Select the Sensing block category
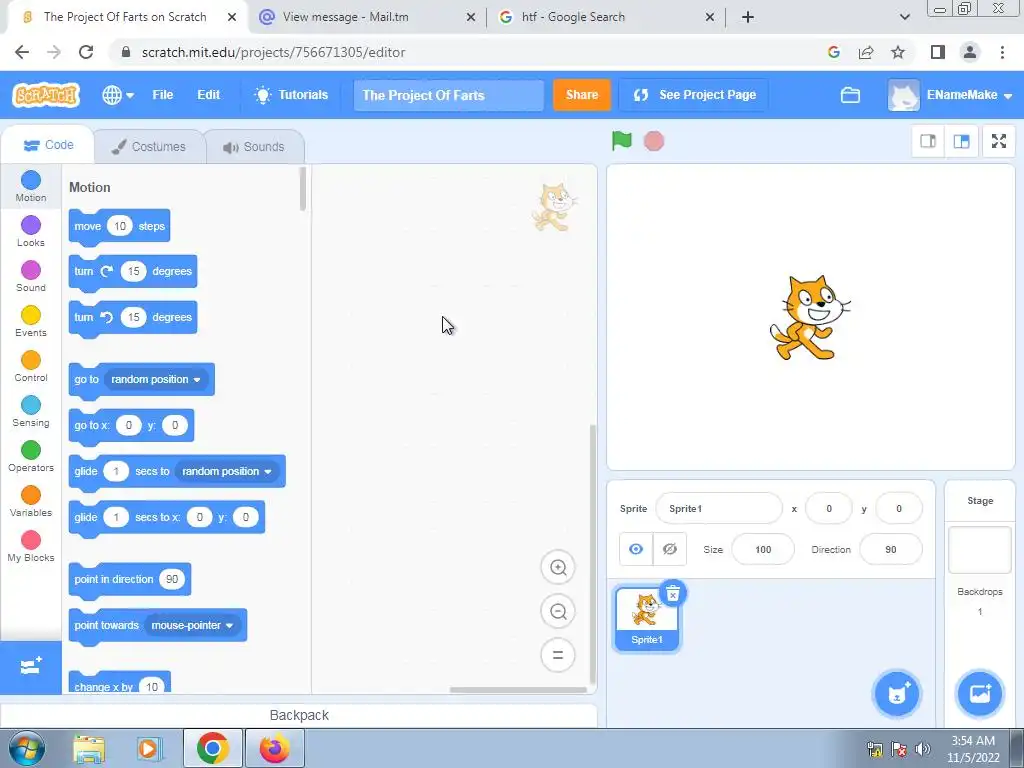Image resolution: width=1024 pixels, height=768 pixels. [x=31, y=411]
